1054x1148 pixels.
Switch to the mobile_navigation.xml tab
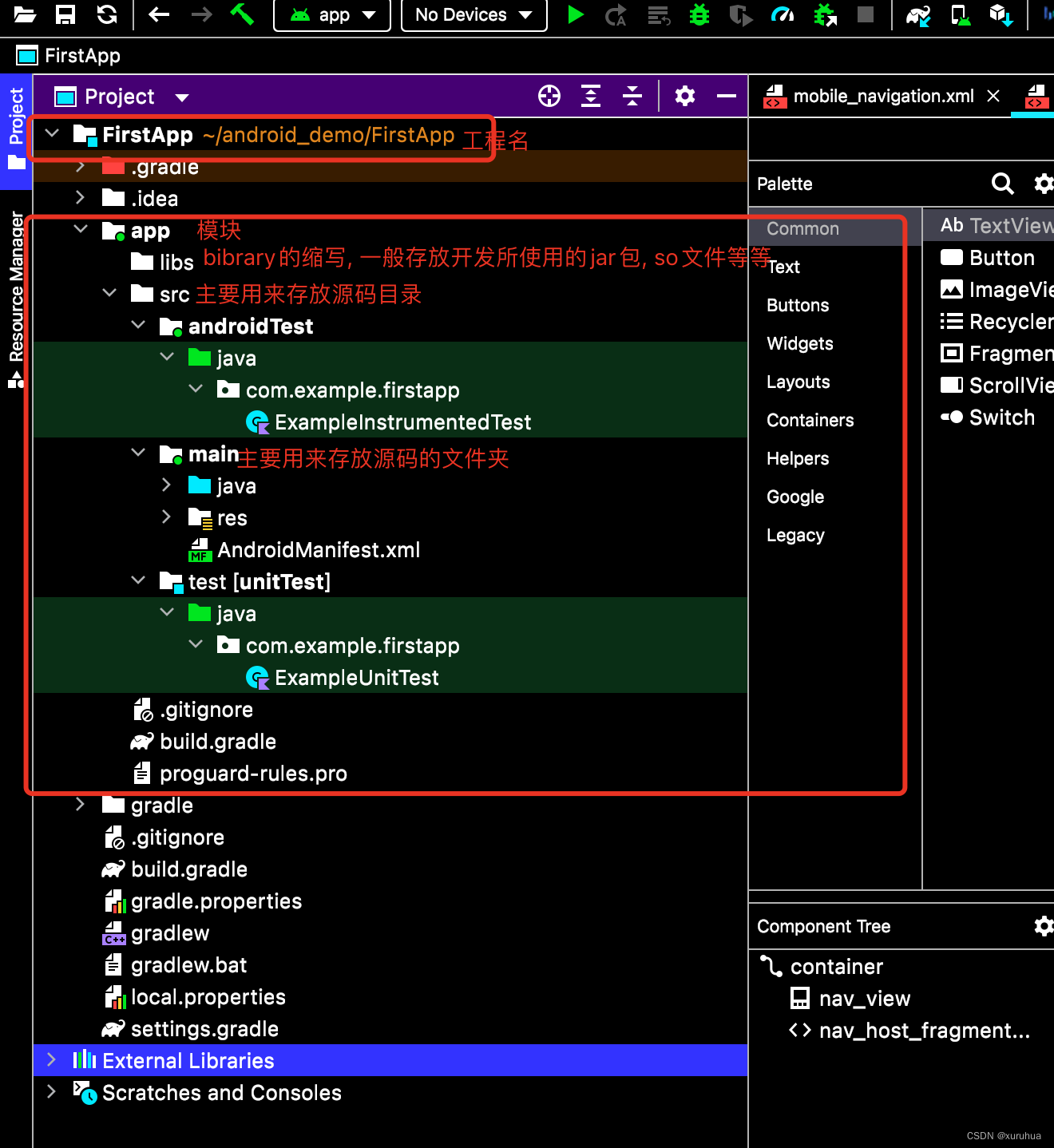(x=883, y=97)
